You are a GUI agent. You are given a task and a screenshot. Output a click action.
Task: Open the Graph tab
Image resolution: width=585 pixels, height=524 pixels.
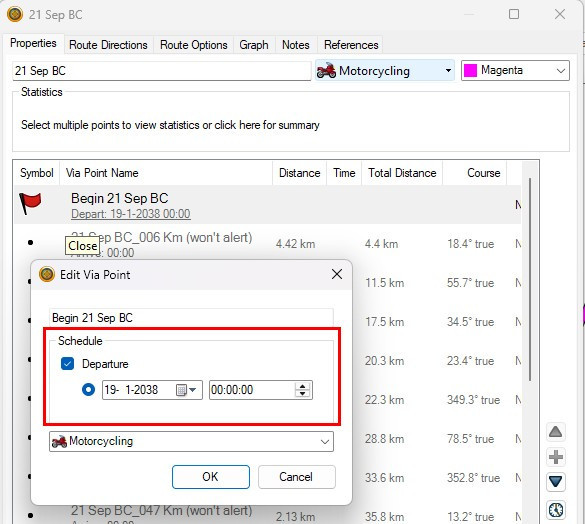254,45
